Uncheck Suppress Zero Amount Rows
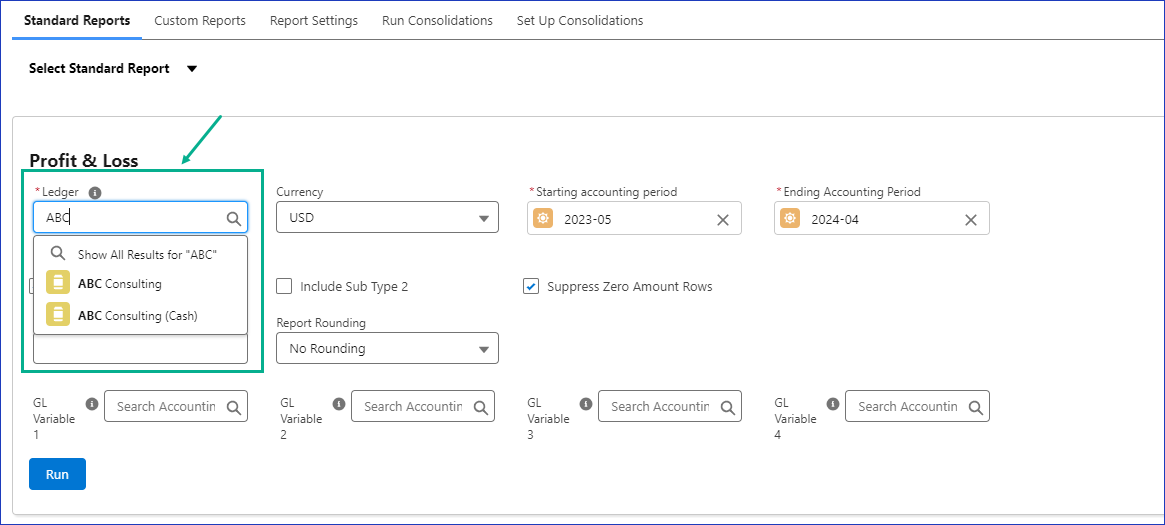Image resolution: width=1165 pixels, height=525 pixels. pos(531,287)
